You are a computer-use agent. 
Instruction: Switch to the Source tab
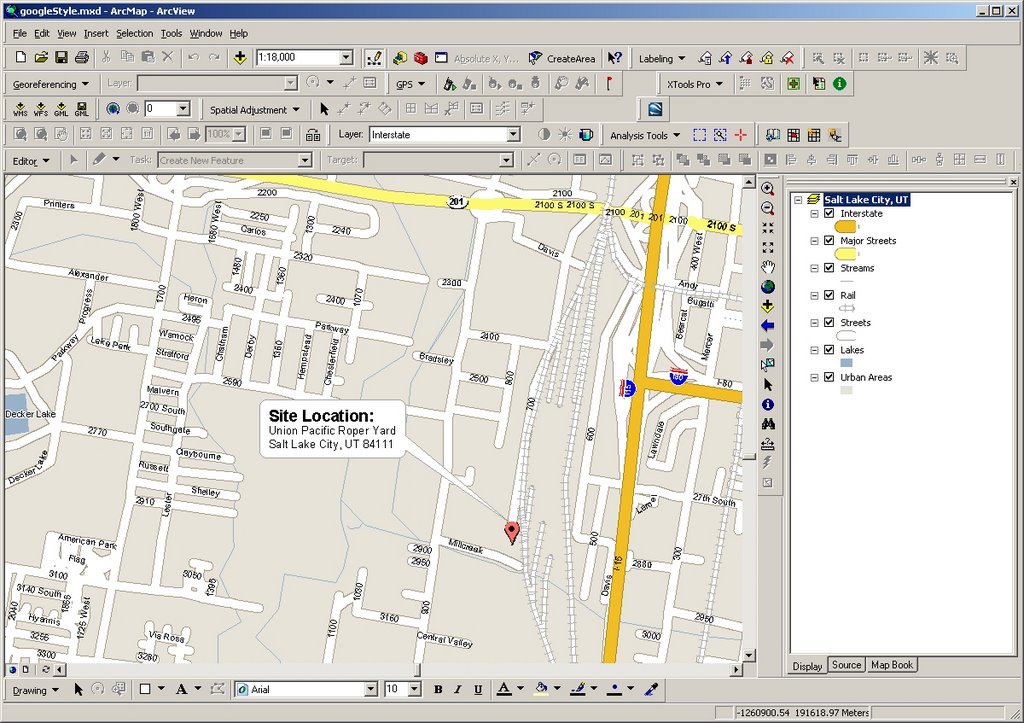pos(846,665)
